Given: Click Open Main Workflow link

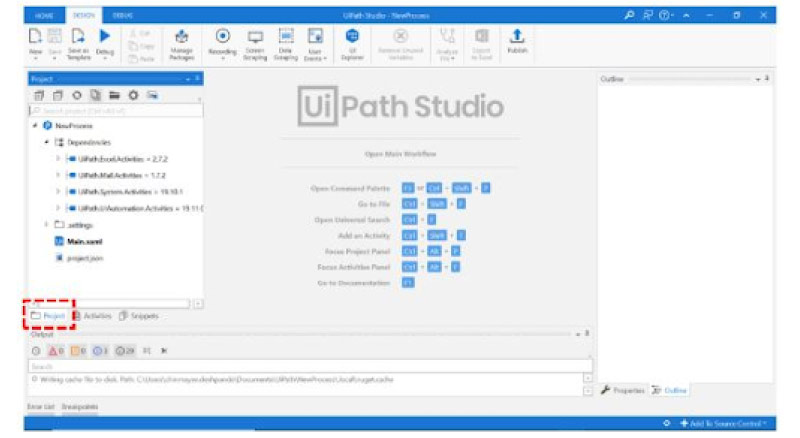Looking at the screenshot, I should [401, 154].
